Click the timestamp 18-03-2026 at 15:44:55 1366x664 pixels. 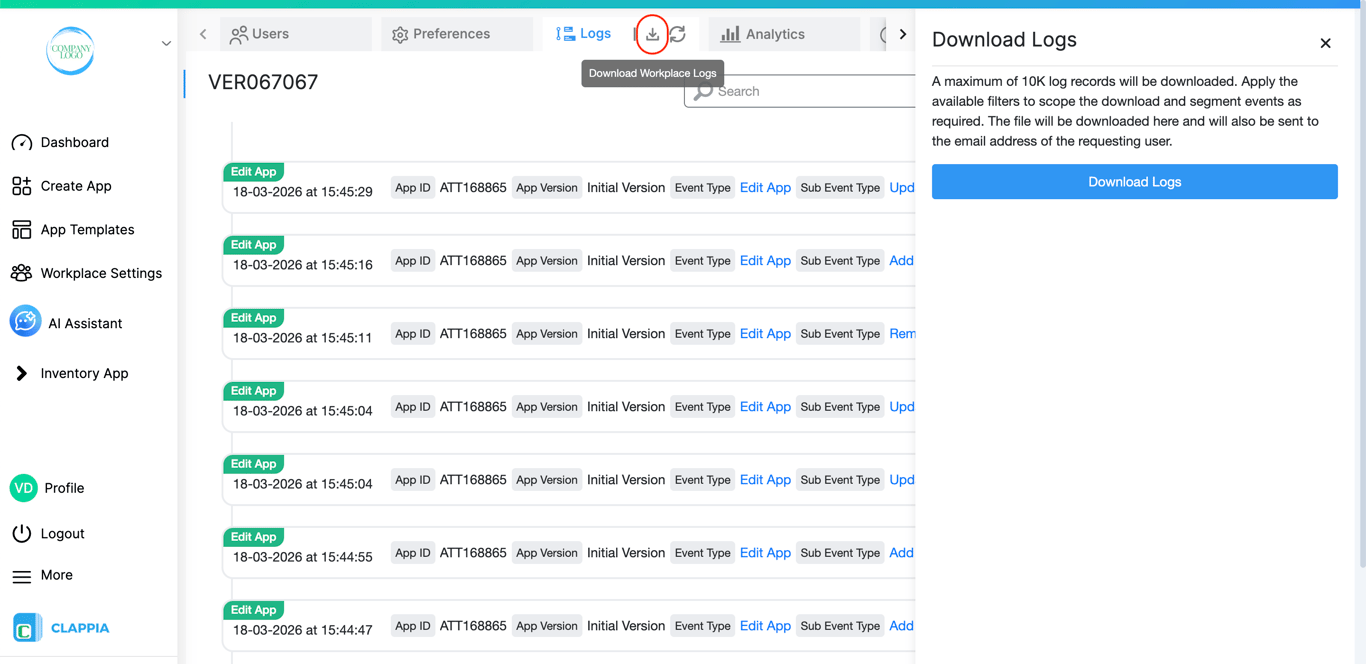[302, 557]
